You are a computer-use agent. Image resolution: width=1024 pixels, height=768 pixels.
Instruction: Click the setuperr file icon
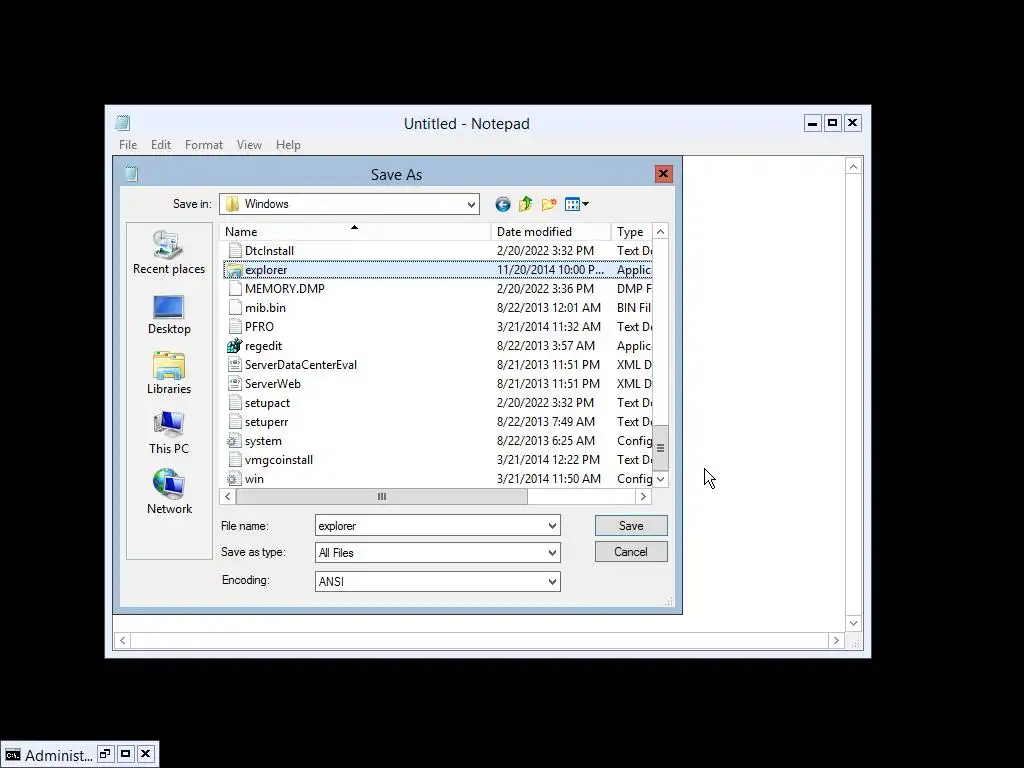234,422
